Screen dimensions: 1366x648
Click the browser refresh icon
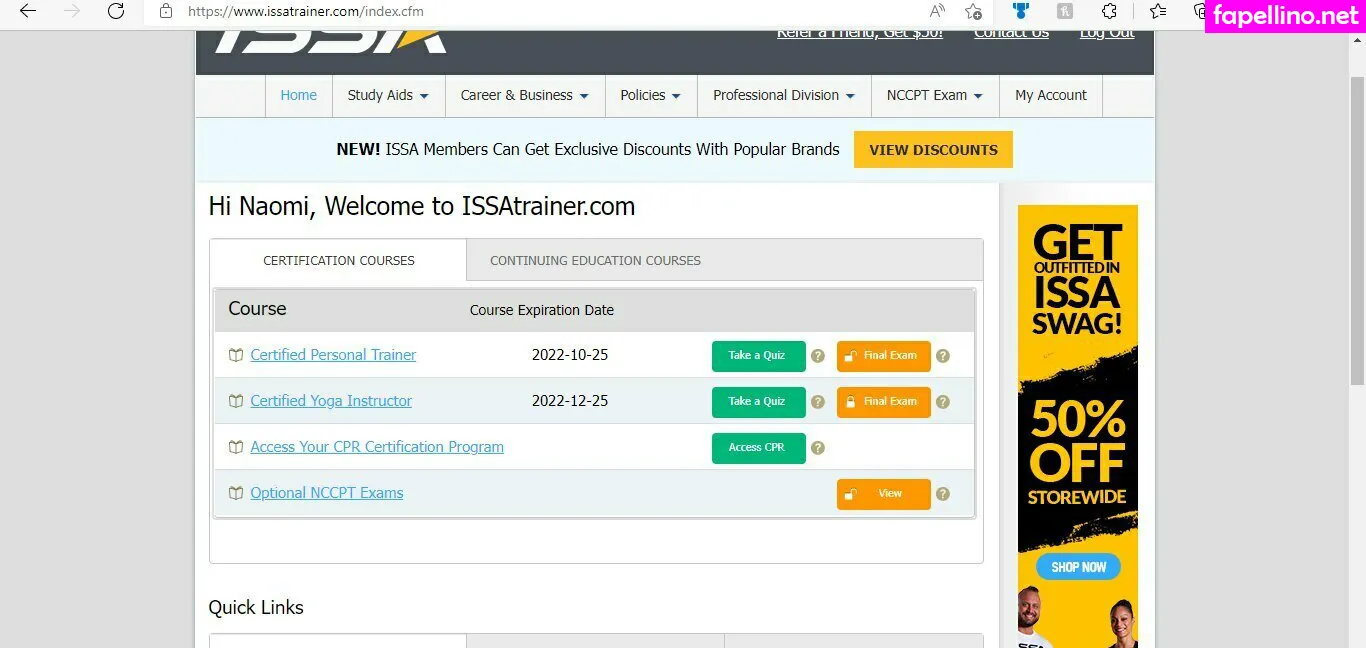[116, 12]
